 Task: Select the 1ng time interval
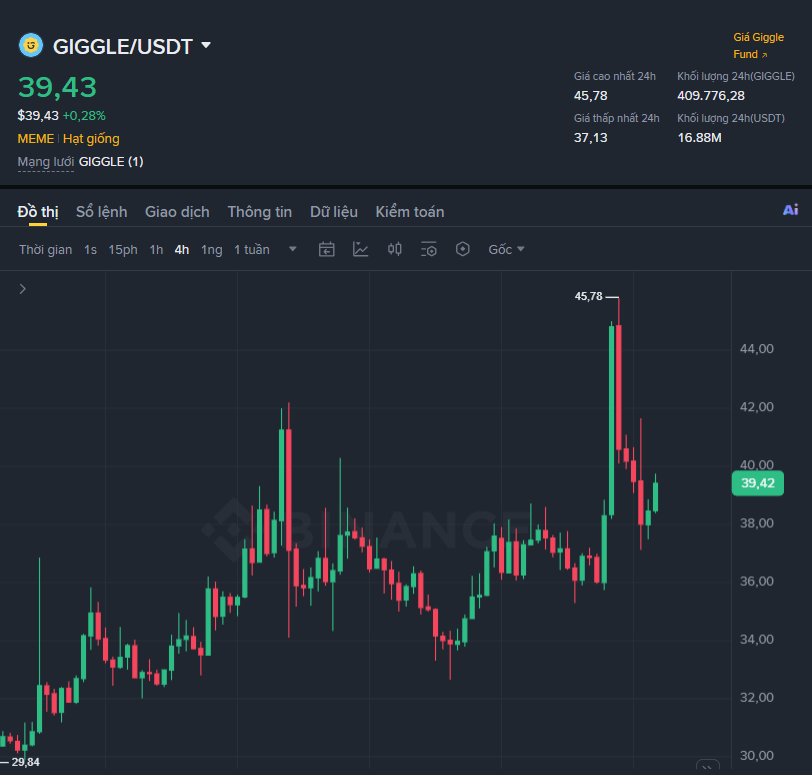pos(211,250)
